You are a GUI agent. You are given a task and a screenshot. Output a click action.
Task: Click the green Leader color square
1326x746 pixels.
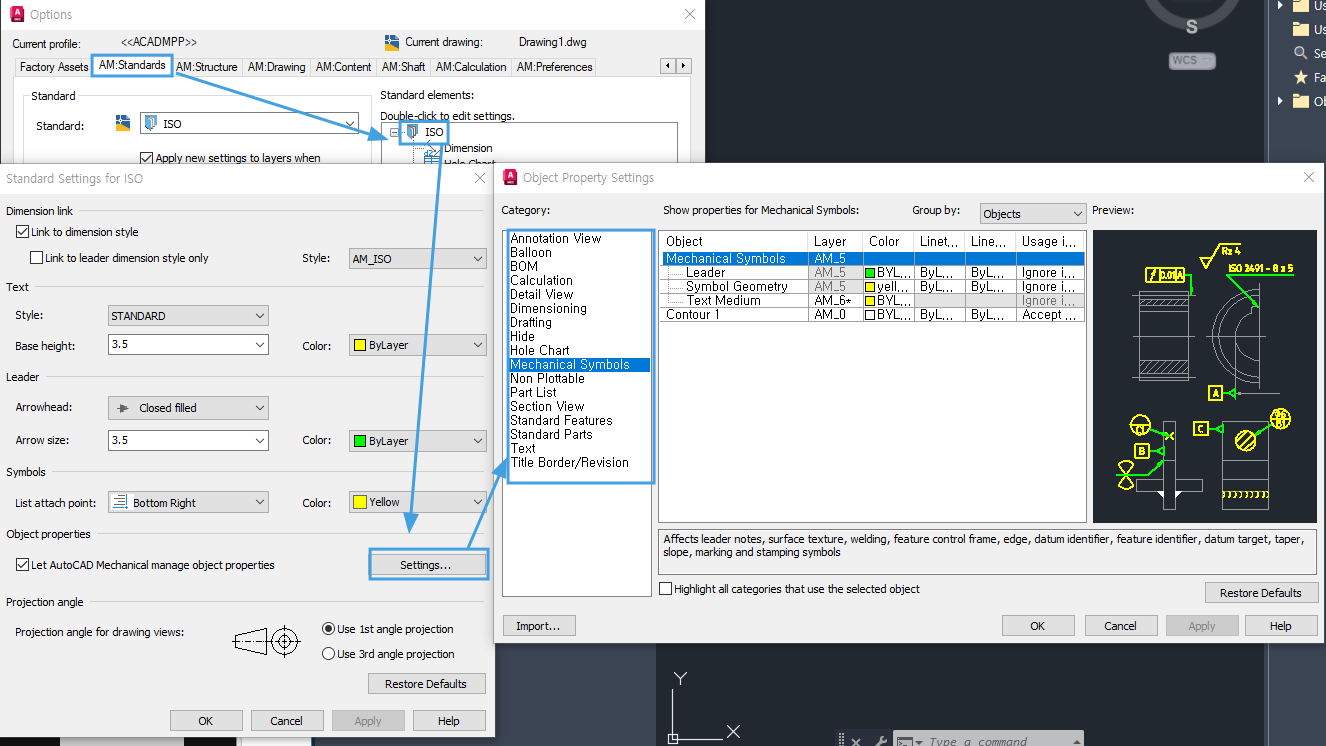(870, 273)
